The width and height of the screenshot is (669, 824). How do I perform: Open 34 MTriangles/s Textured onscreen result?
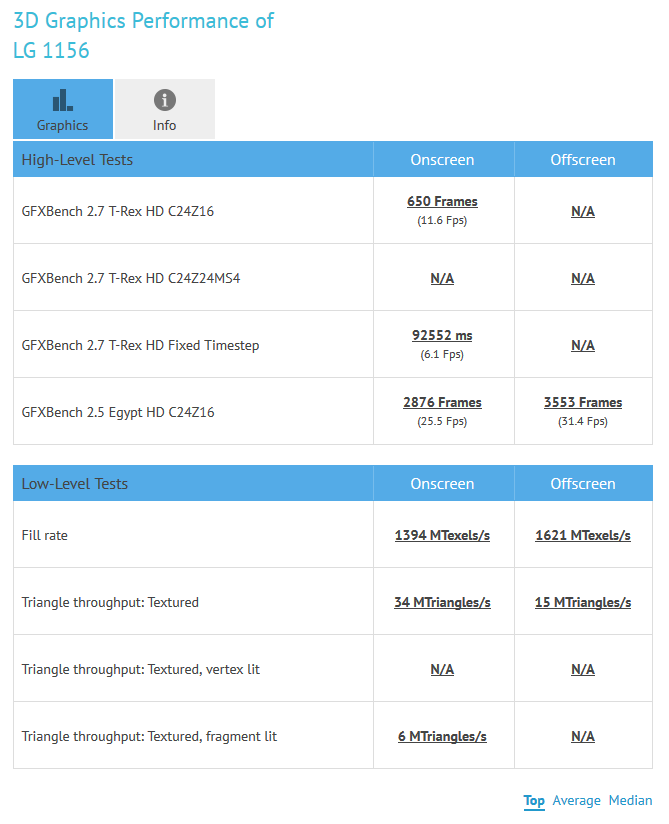(x=442, y=602)
